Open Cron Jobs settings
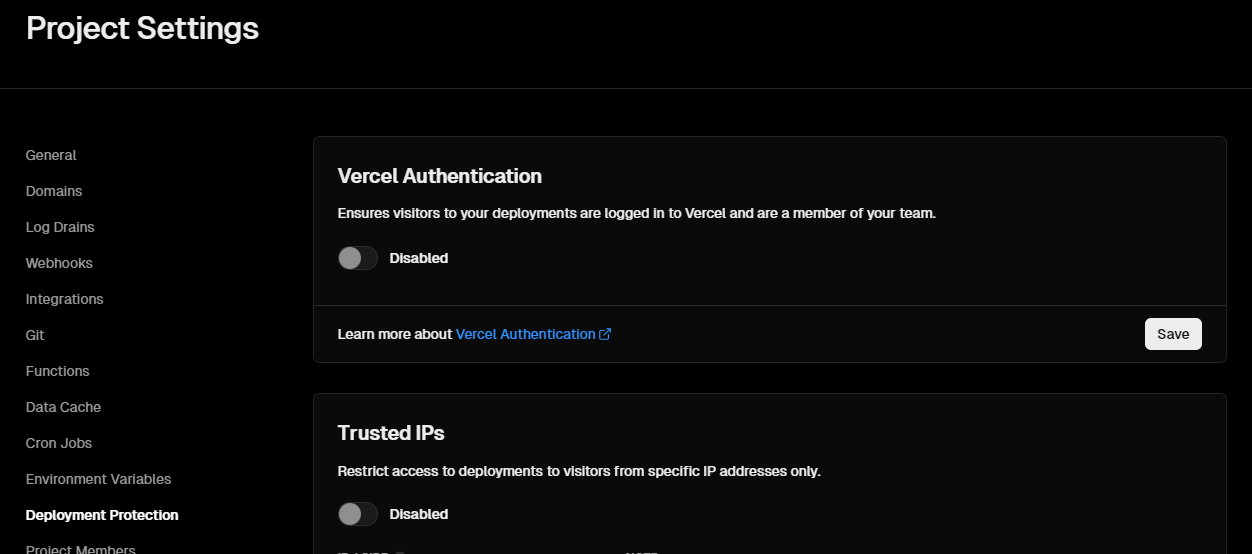Screen dimensions: 1252x554 pyautogui.click(x=59, y=443)
